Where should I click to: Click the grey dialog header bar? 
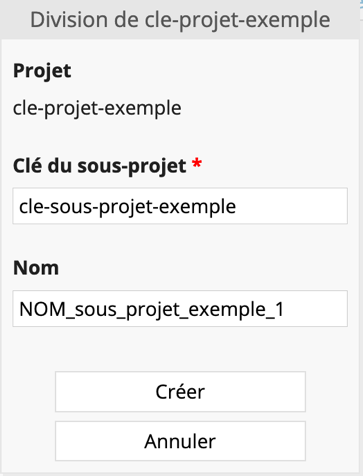[180, 19]
